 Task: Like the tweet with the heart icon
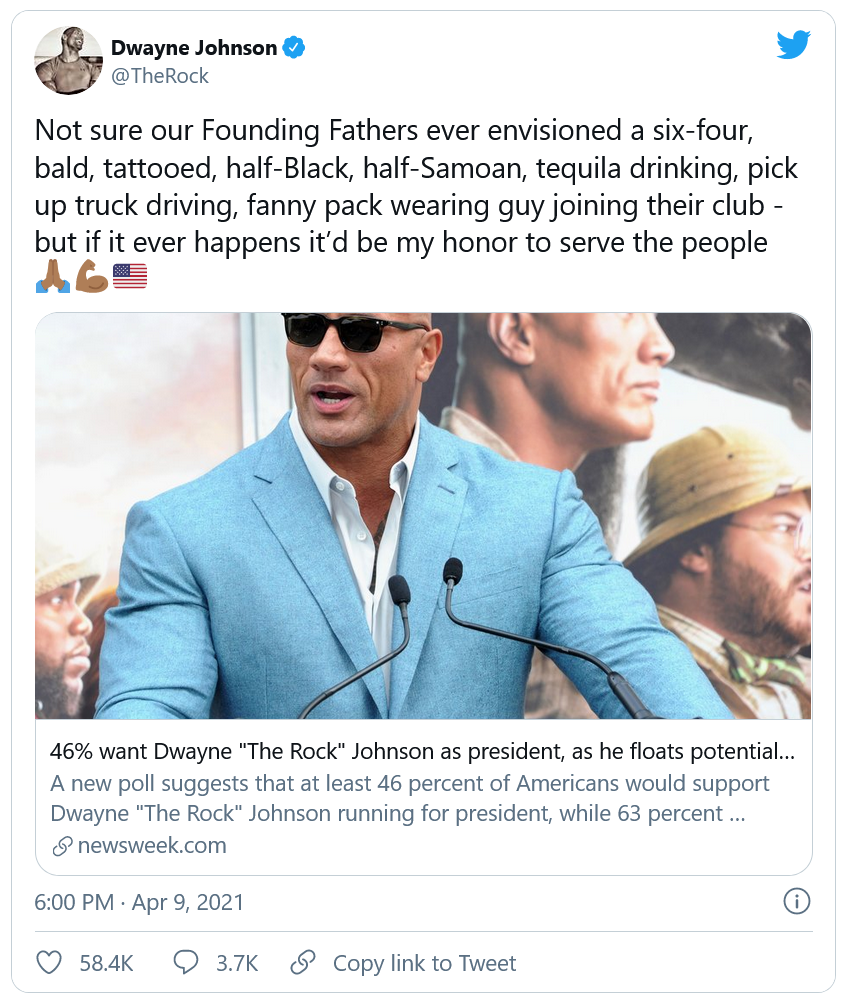point(49,963)
